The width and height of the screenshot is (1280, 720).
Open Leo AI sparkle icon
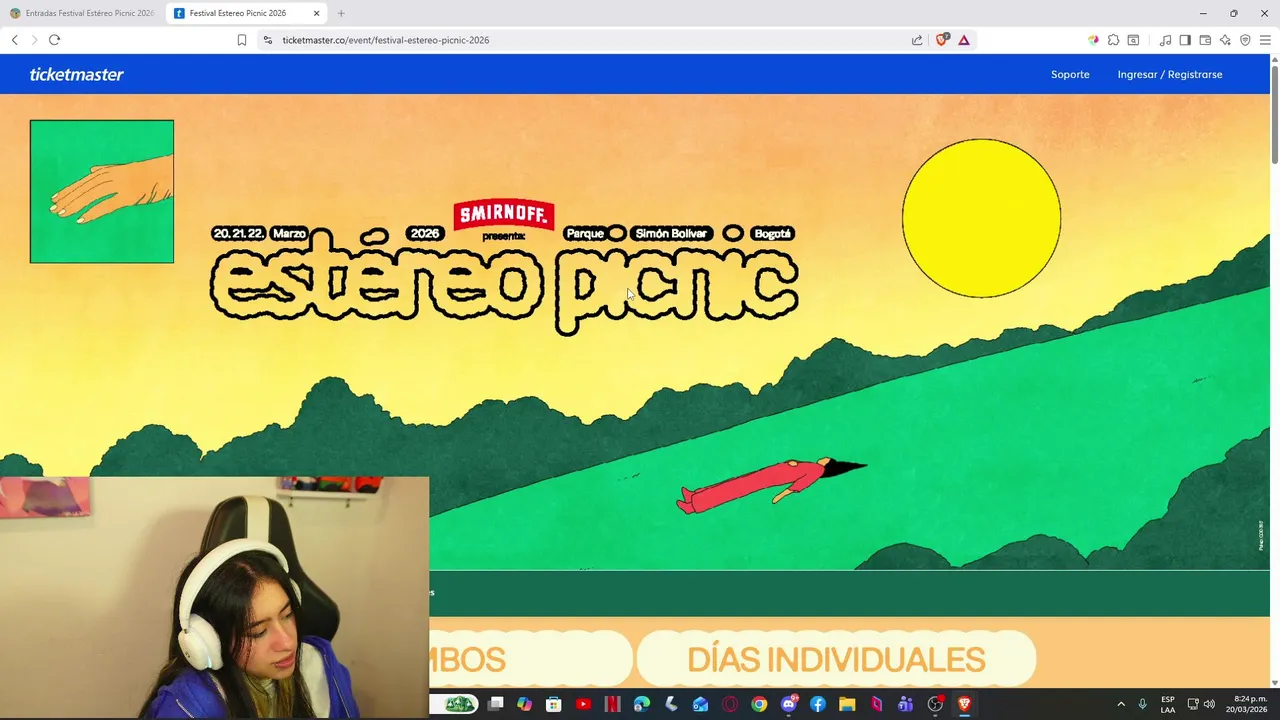tap(1225, 40)
